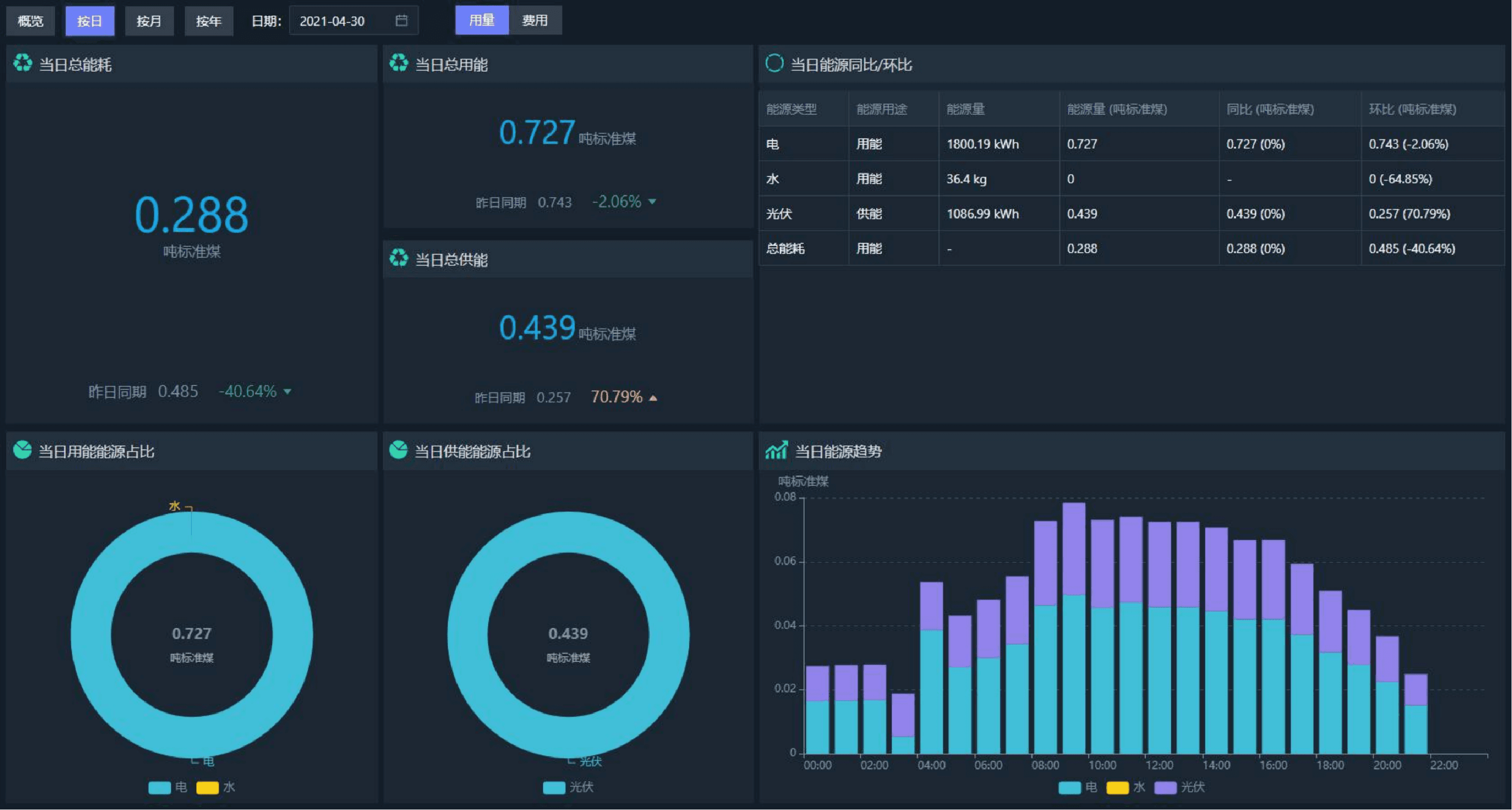Click trend chart icon beside 当日能源趋势

click(776, 450)
